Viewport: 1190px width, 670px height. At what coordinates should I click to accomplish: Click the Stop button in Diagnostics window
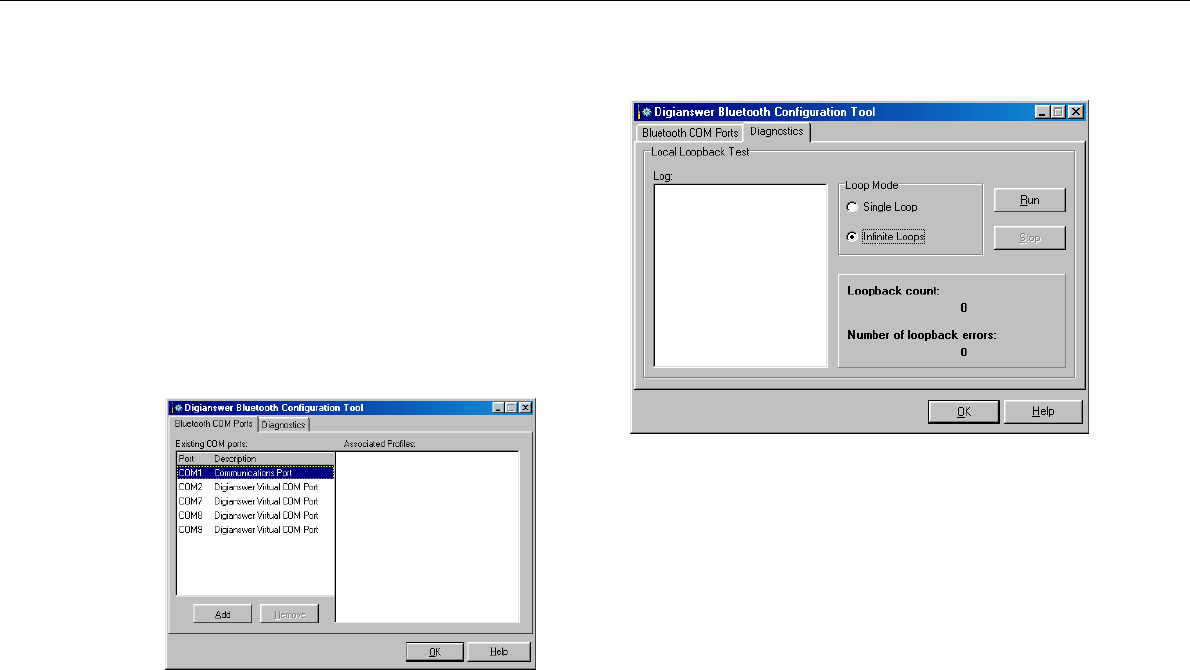1029,237
